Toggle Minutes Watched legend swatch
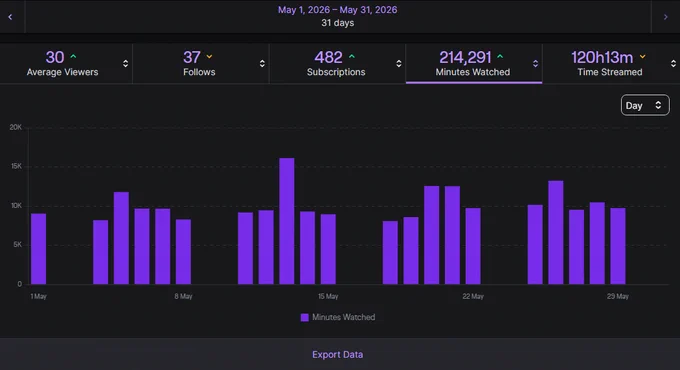The width and height of the screenshot is (680, 370). [304, 318]
